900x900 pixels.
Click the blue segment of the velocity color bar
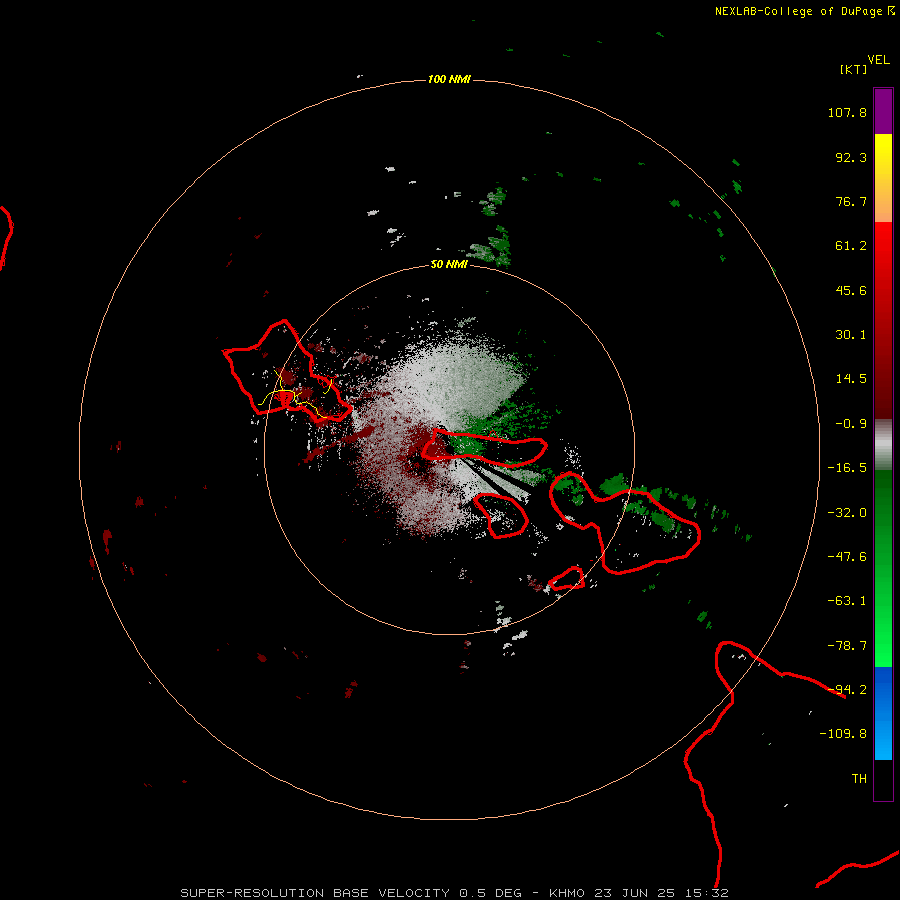[883, 713]
